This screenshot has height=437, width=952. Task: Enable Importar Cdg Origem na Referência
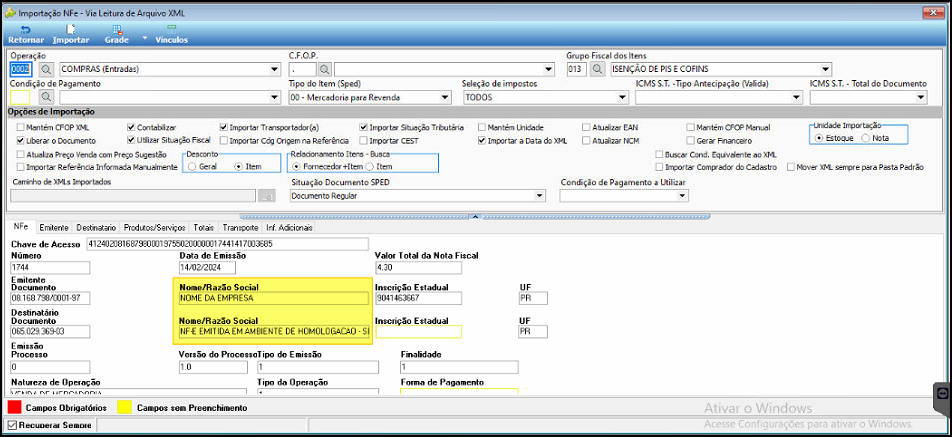[223, 140]
